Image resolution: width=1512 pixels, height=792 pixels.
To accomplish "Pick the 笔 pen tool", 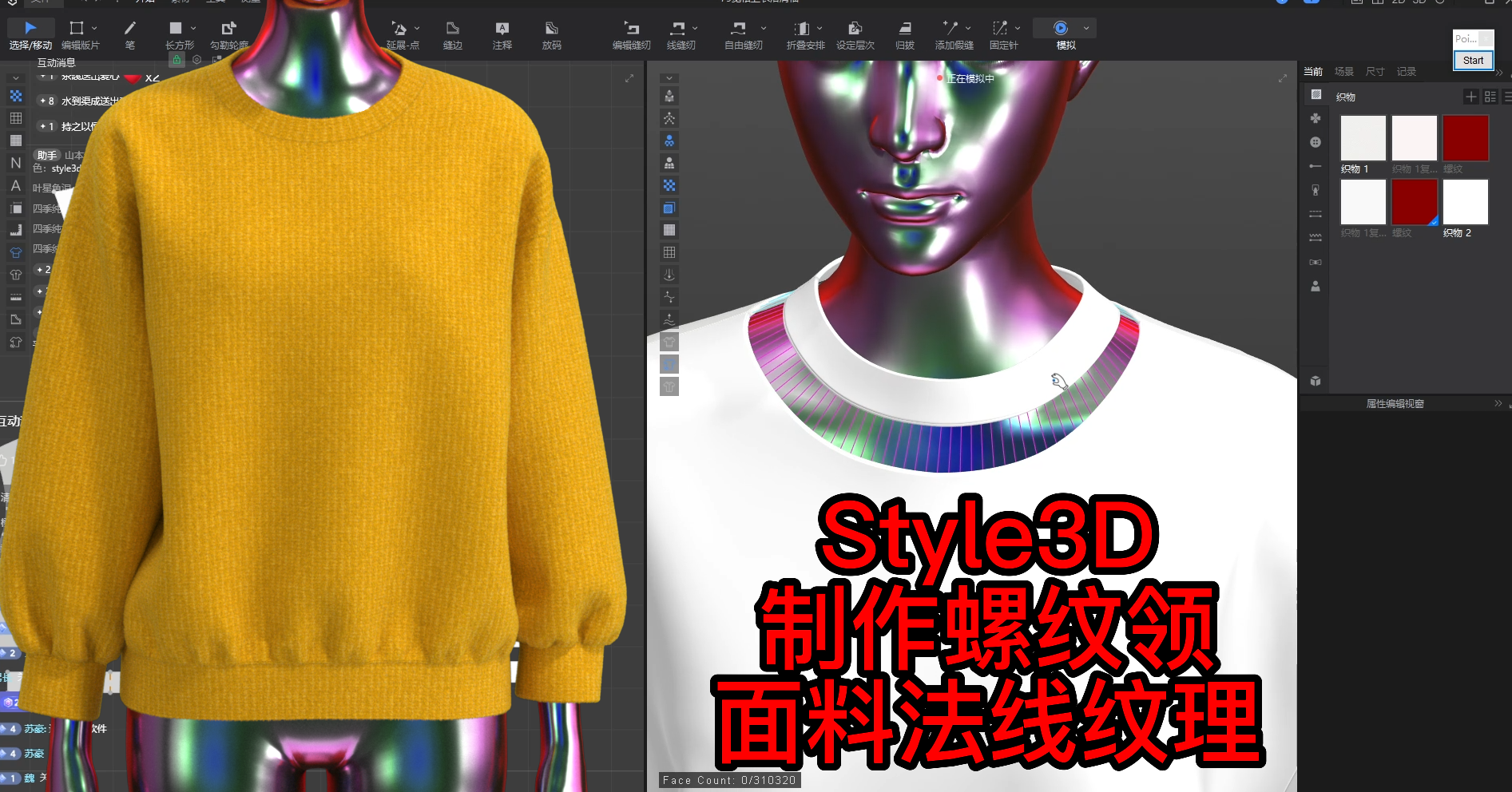I will pyautogui.click(x=130, y=35).
